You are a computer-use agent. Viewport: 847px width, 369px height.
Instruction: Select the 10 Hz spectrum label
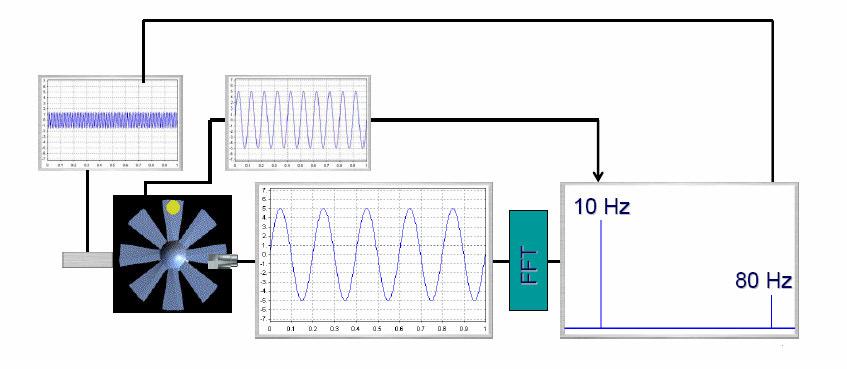pyautogui.click(x=602, y=206)
